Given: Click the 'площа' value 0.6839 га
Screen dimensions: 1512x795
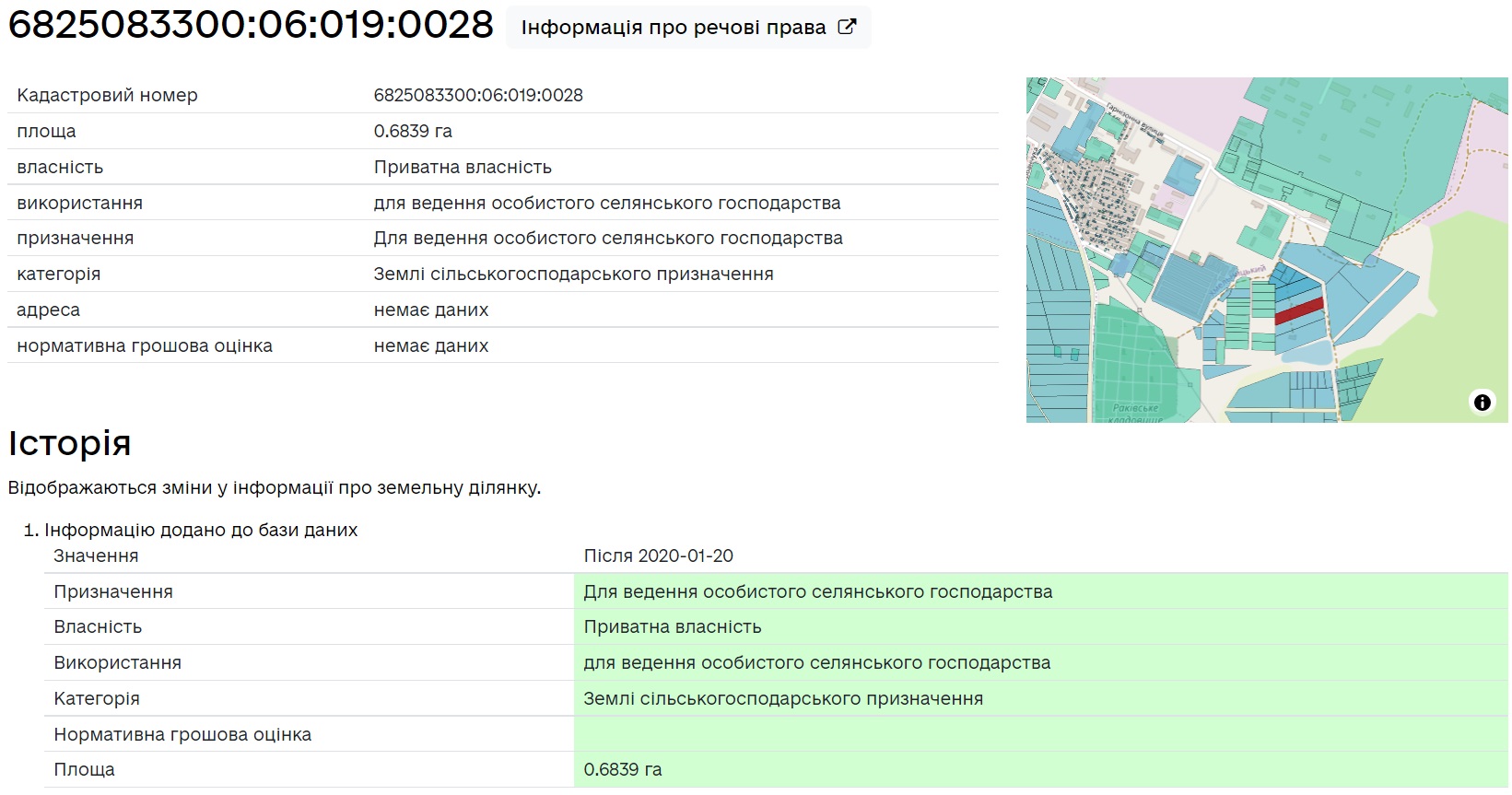Looking at the screenshot, I should 413,131.
